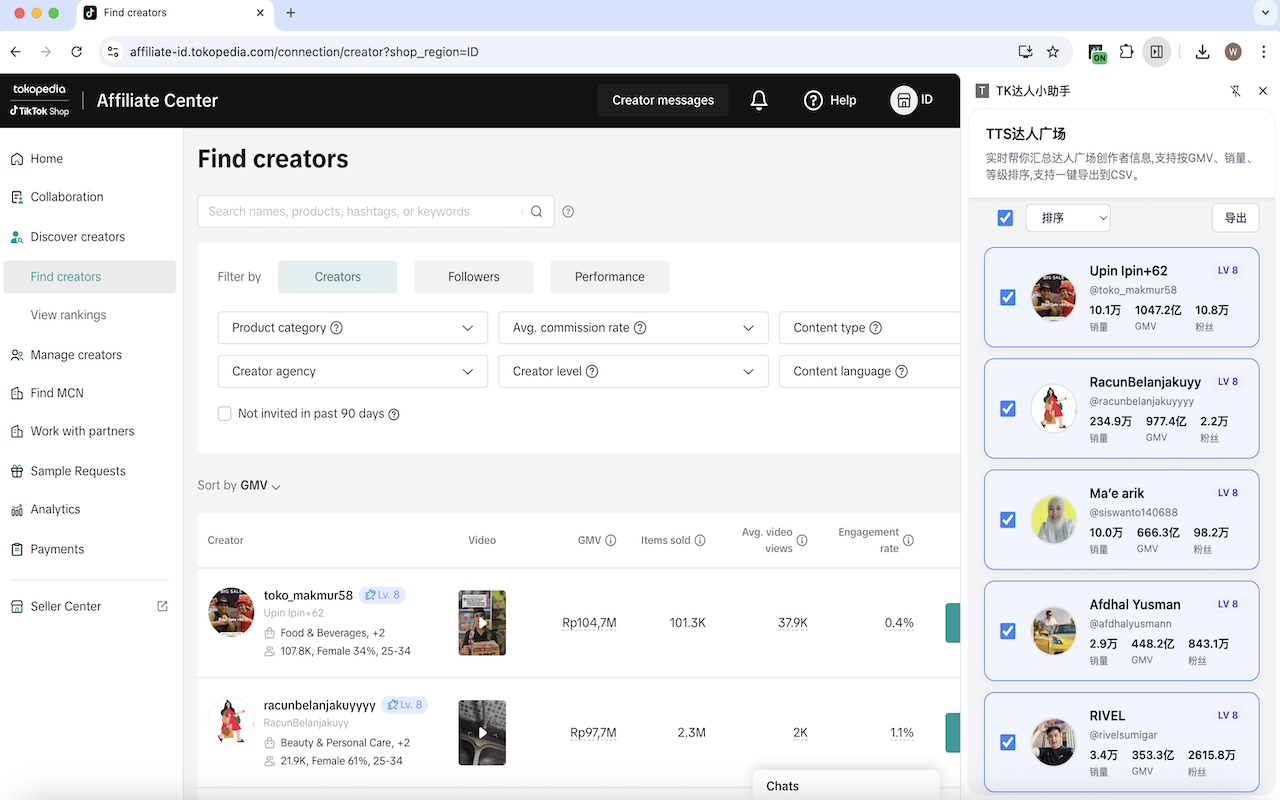The height and width of the screenshot is (800, 1280).
Task: Unpin the TK达人小助手 side panel
Action: click(x=1236, y=91)
